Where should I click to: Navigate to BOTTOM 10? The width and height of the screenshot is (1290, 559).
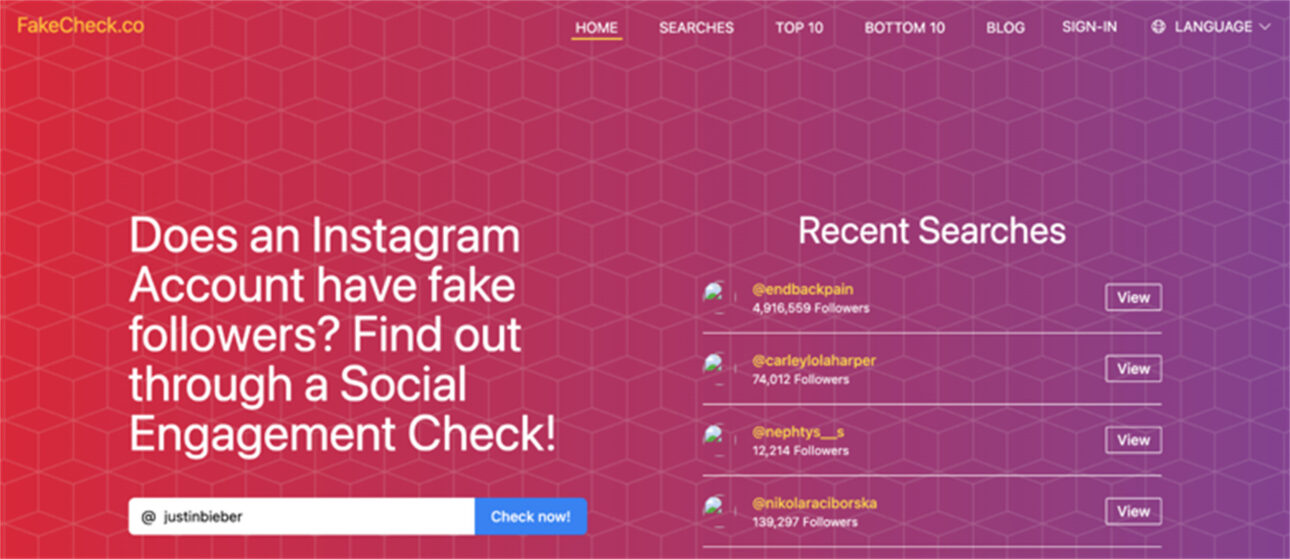[904, 27]
